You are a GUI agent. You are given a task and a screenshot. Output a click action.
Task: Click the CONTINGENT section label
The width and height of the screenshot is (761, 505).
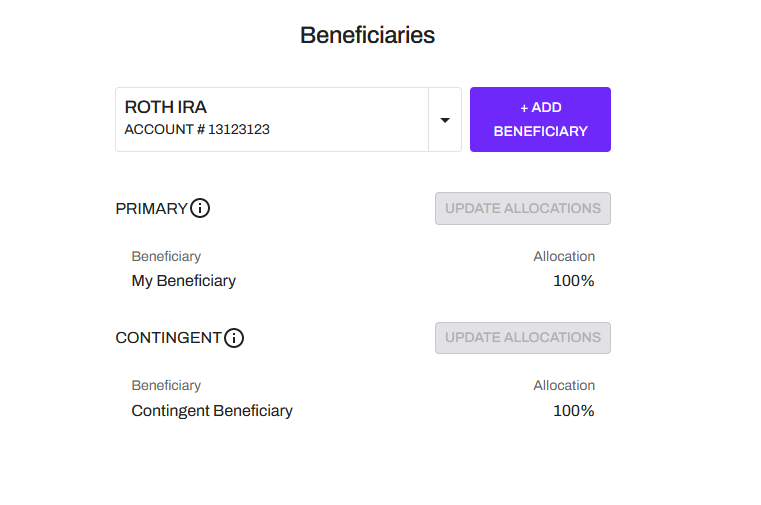[x=168, y=338]
